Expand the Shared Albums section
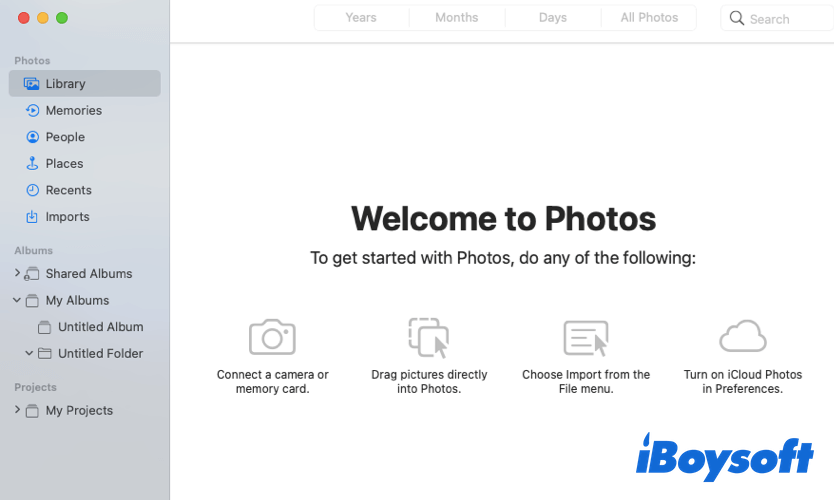Viewport: 834px width, 500px height. [x=17, y=273]
